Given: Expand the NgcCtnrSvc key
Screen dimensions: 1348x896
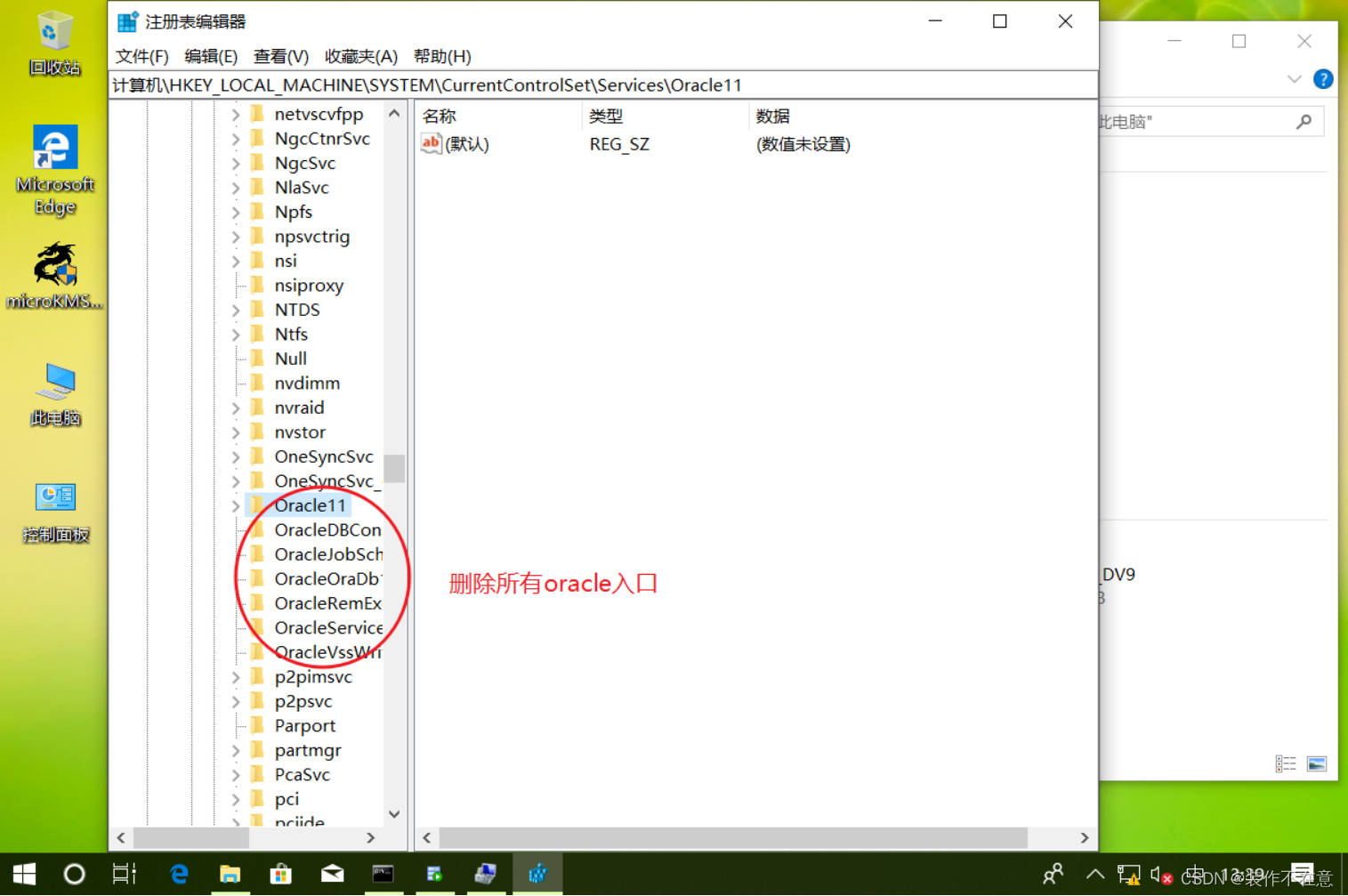Looking at the screenshot, I should click(x=236, y=139).
